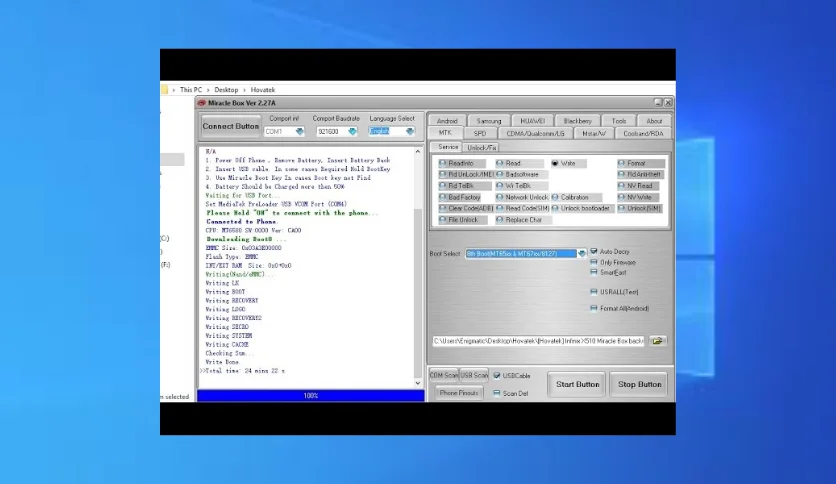Click the 100% progress bar

[x=311, y=396]
